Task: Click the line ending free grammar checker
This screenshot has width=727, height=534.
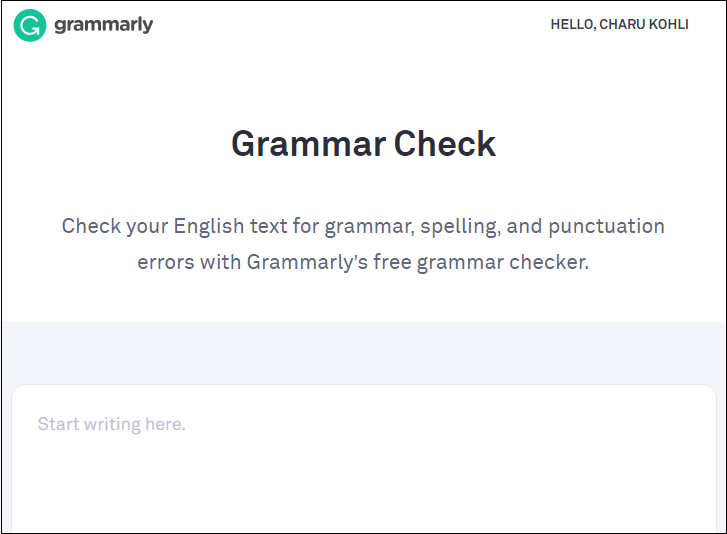Action: pyautogui.click(x=363, y=262)
